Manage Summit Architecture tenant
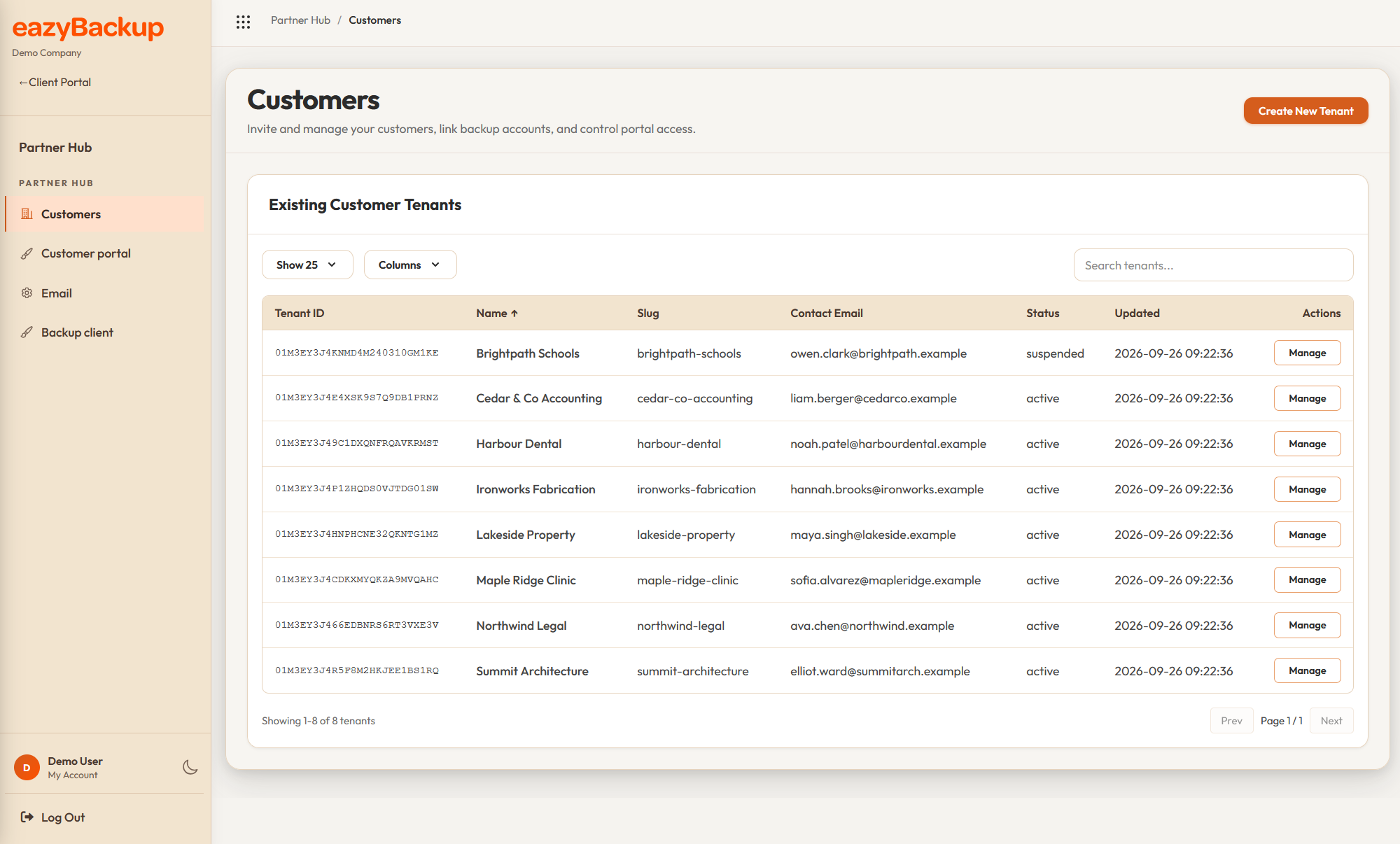This screenshot has height=844, width=1400. click(x=1307, y=670)
